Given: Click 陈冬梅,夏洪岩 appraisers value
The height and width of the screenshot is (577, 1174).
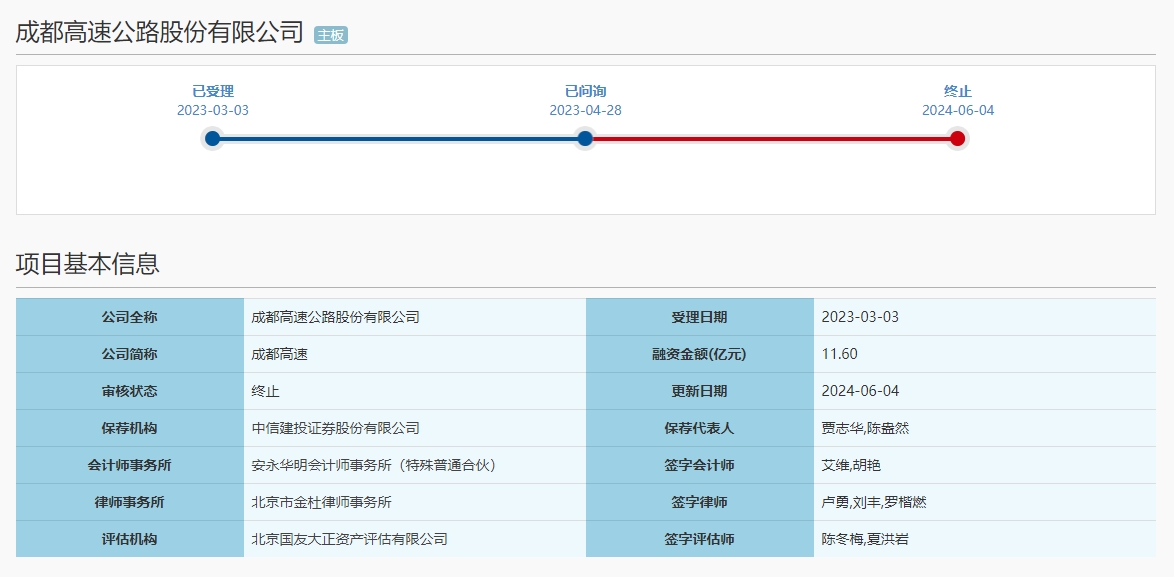Looking at the screenshot, I should point(866,539).
